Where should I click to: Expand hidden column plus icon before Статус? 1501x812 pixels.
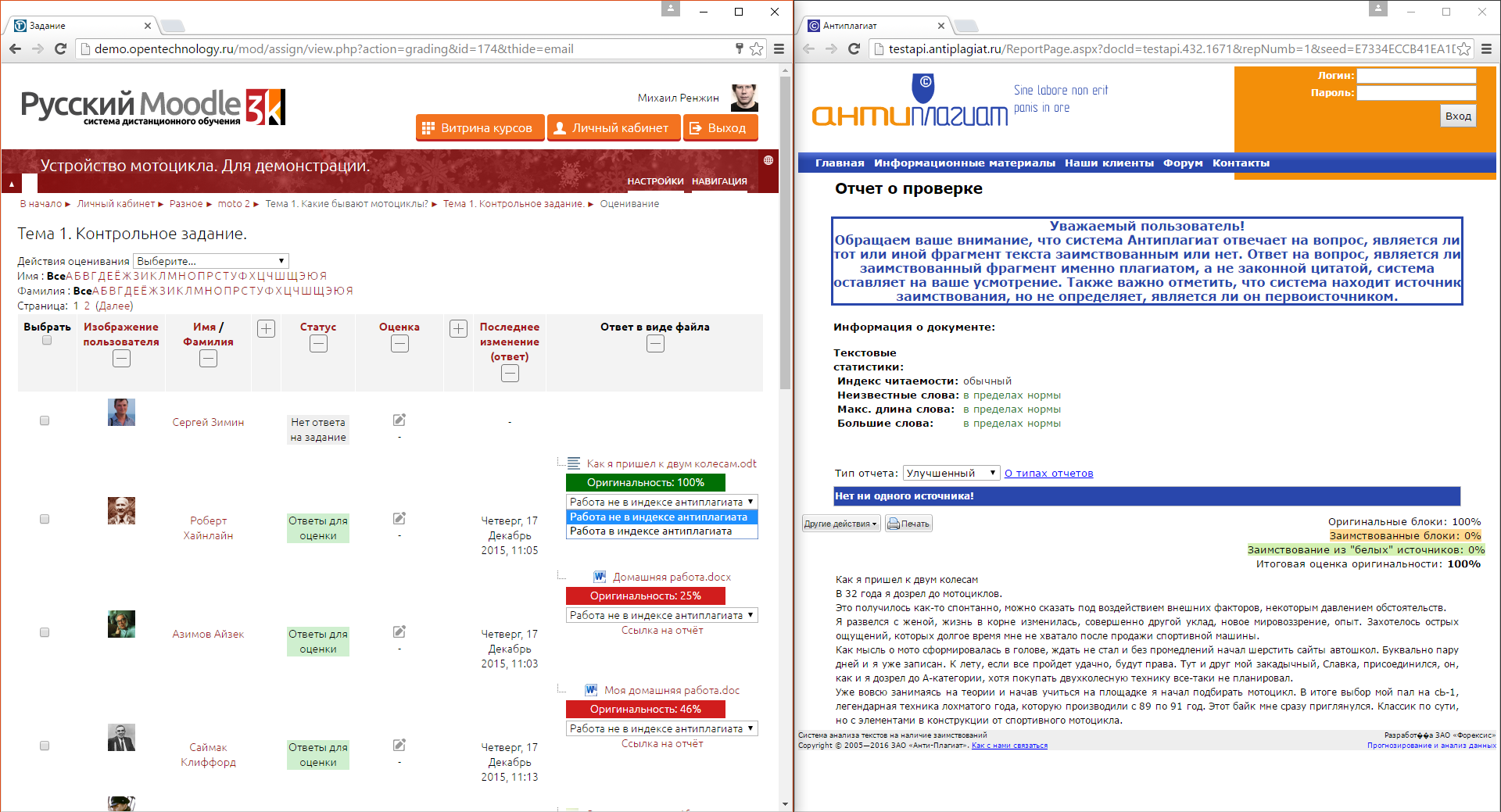(x=267, y=328)
